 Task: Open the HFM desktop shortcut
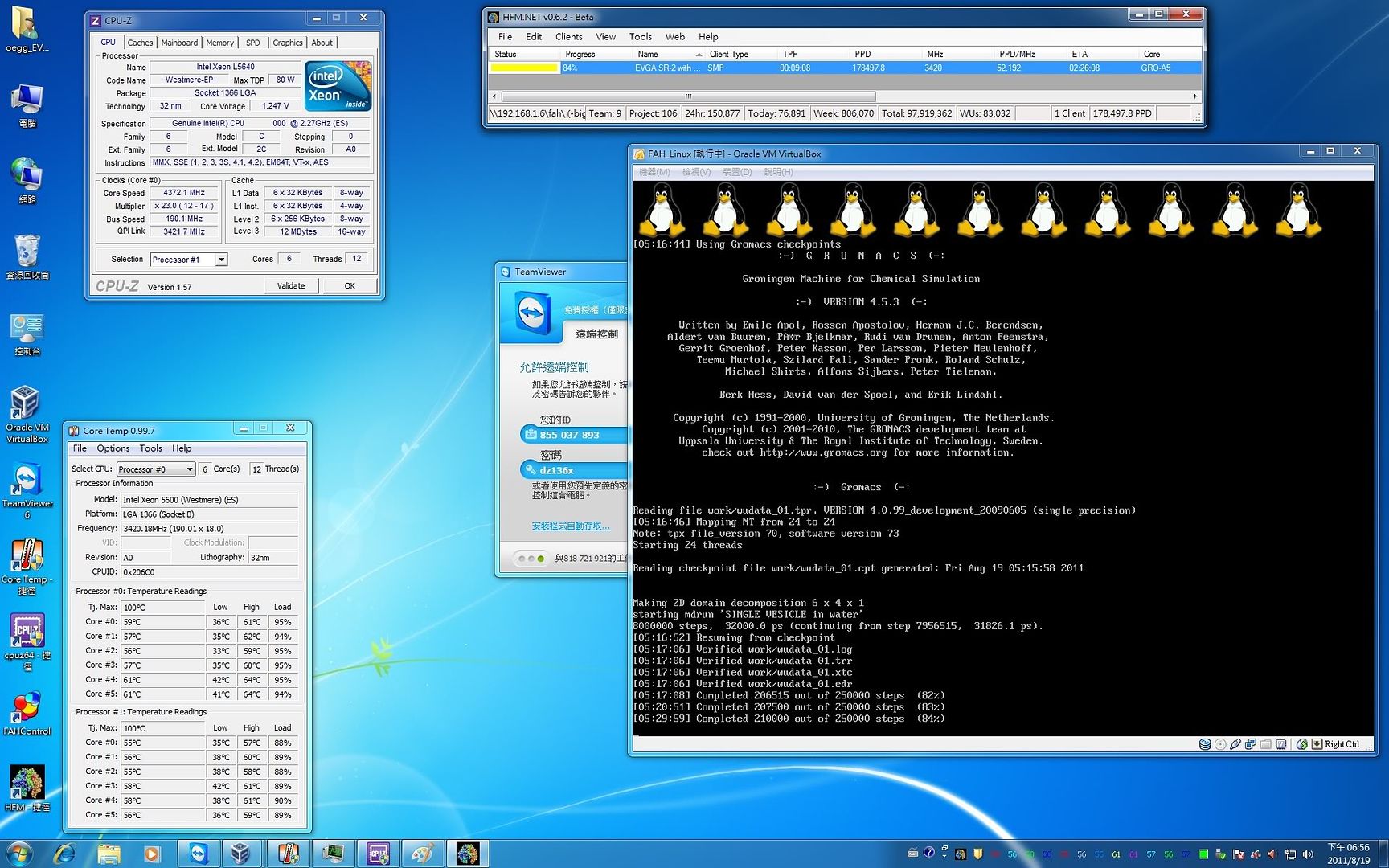[27, 788]
